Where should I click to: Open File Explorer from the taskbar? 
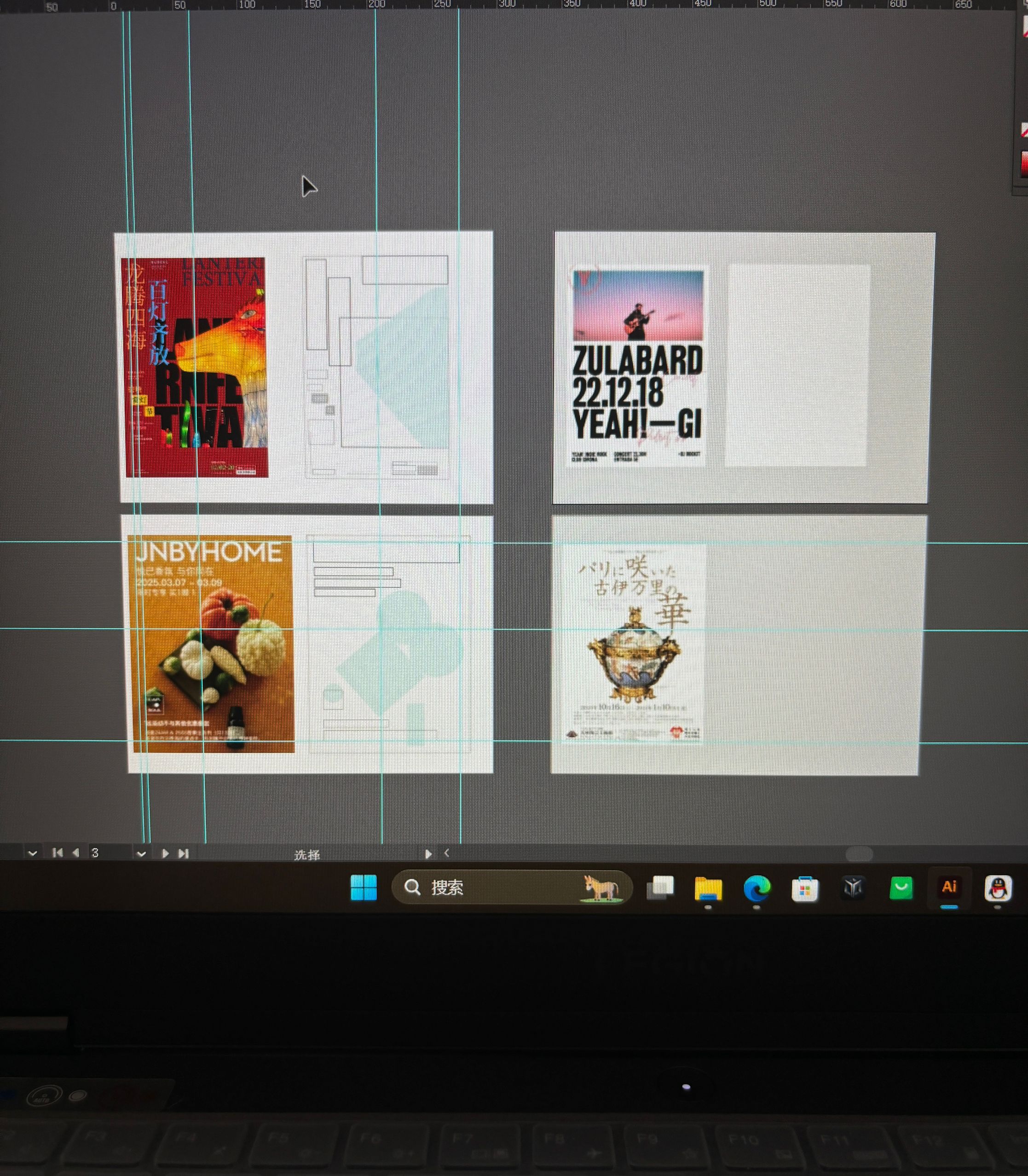708,888
